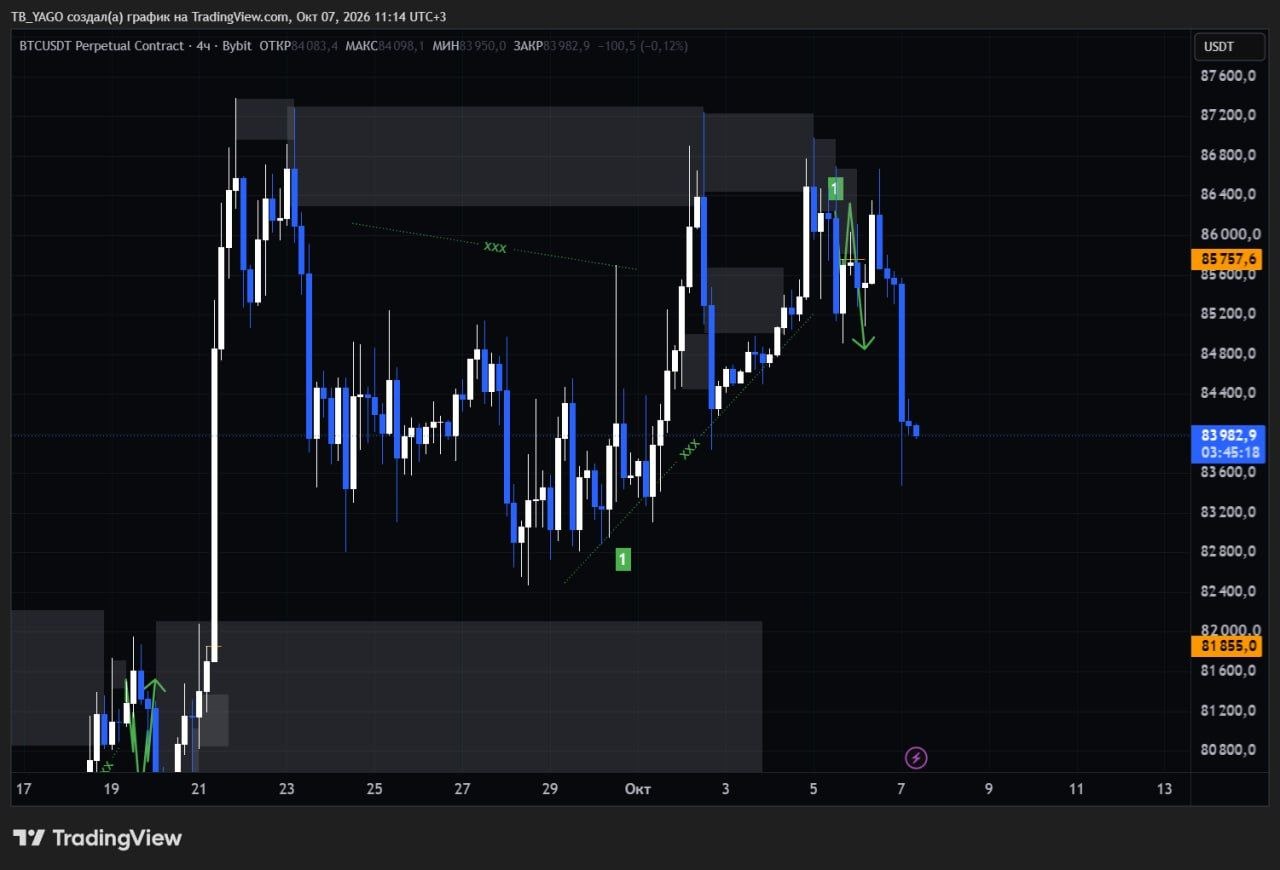Click date 29 on the time axis
This screenshot has height=870, width=1280.
[x=550, y=789]
